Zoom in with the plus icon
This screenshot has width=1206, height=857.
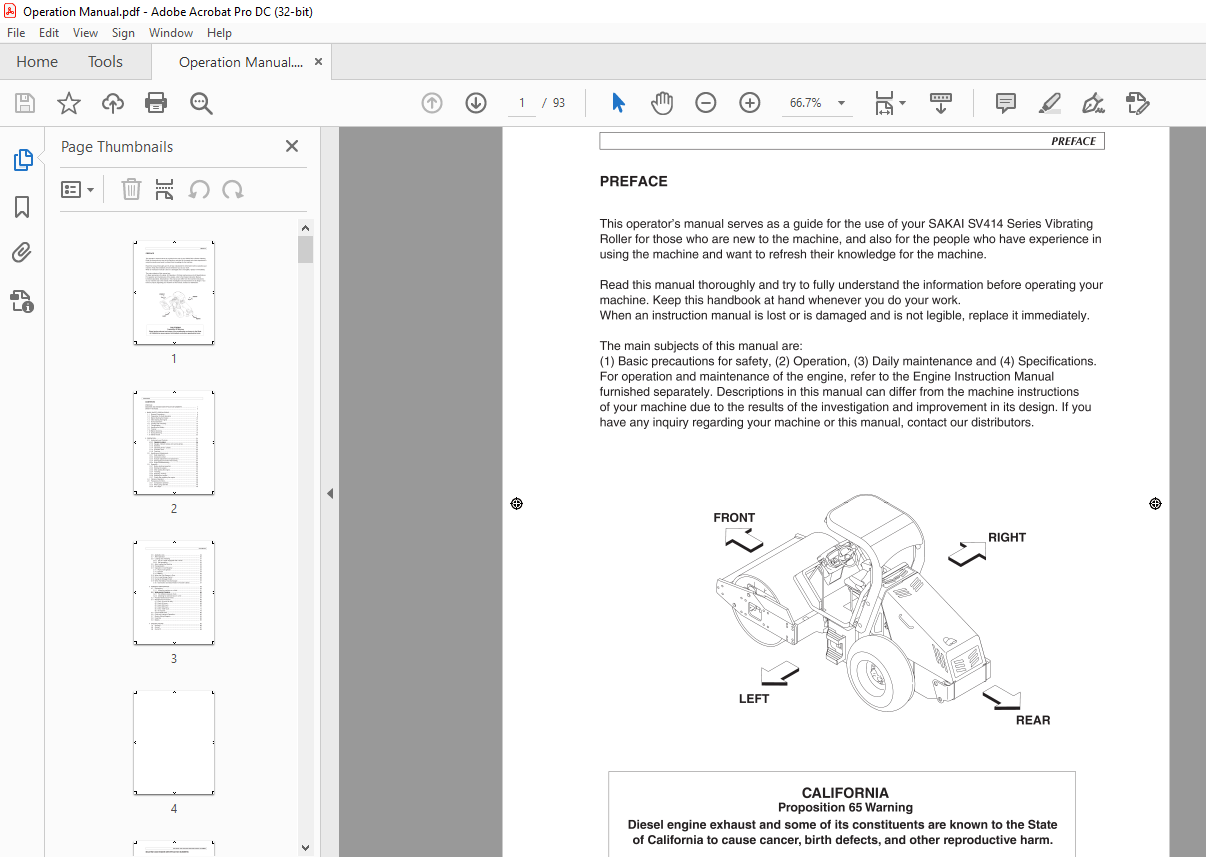pyautogui.click(x=750, y=103)
